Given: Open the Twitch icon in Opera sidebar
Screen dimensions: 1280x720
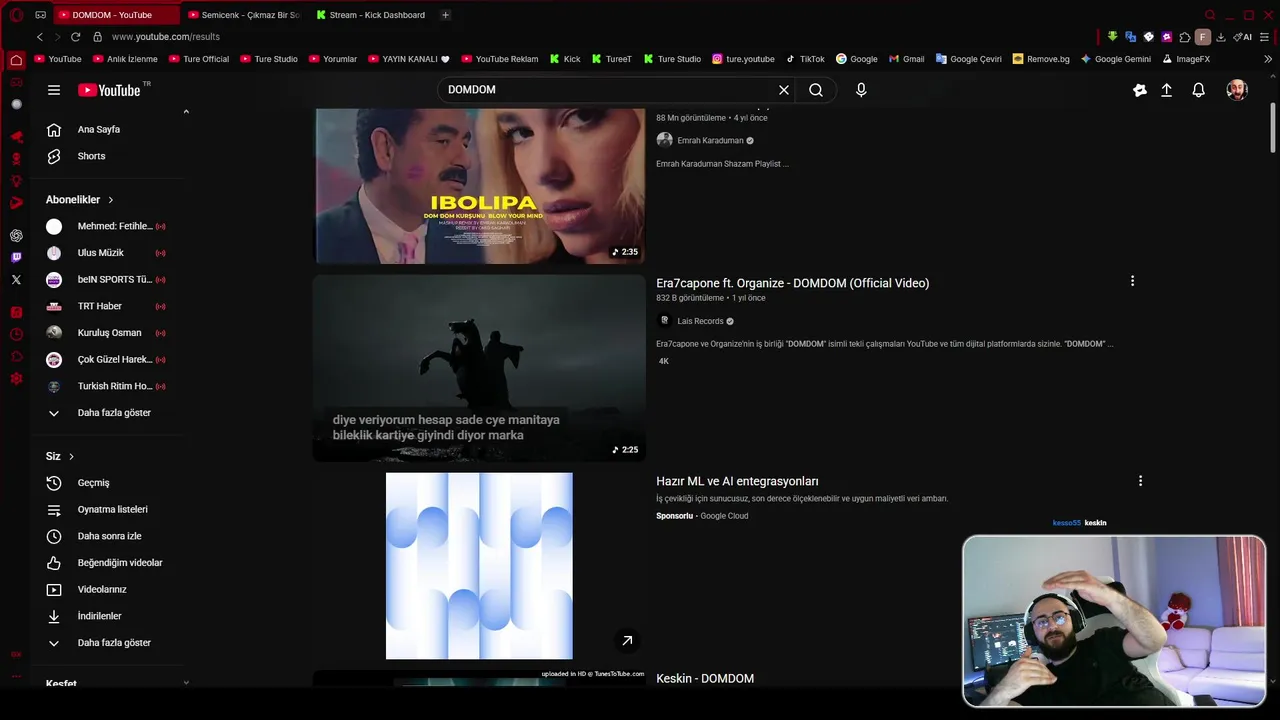Looking at the screenshot, I should 16,257.
